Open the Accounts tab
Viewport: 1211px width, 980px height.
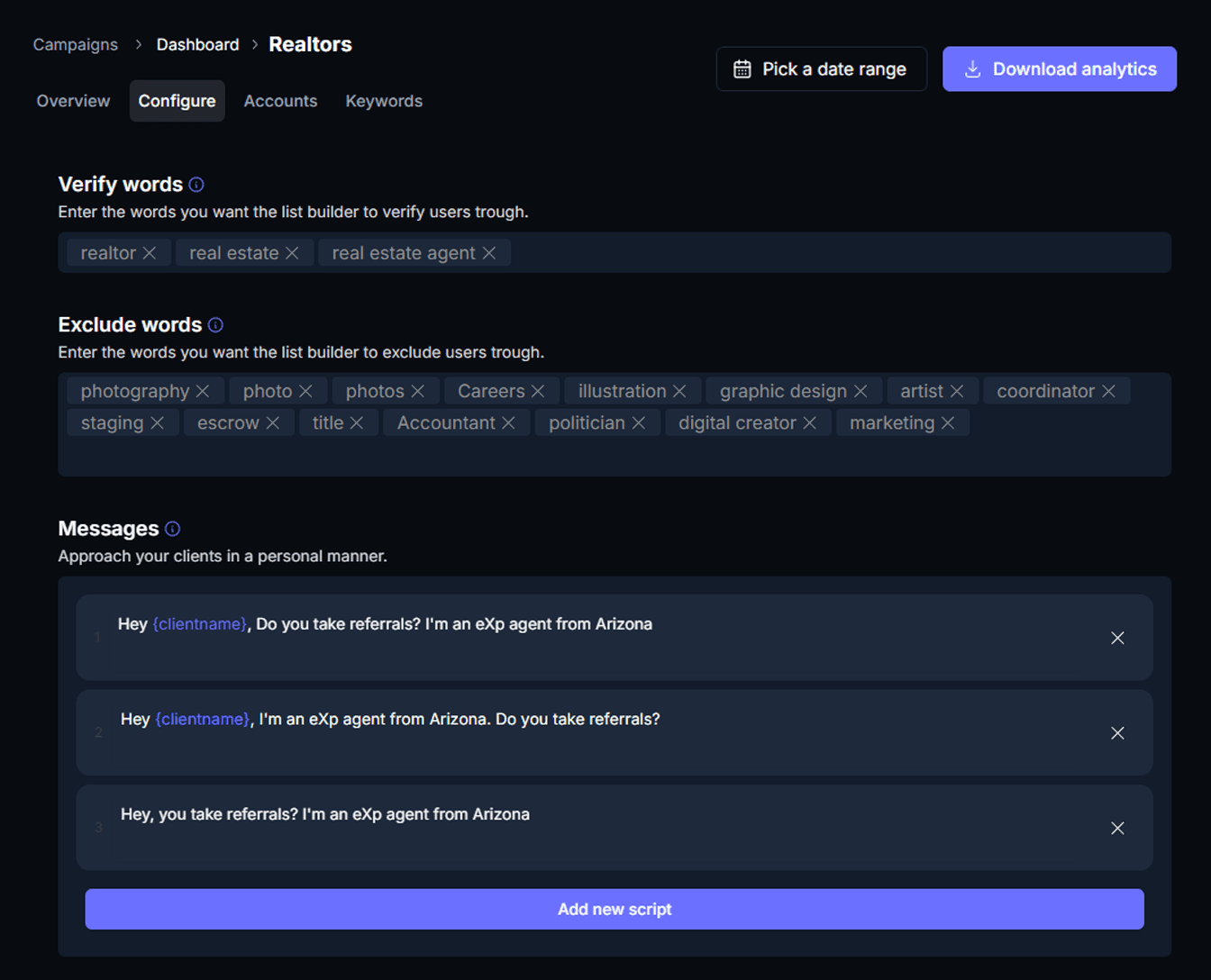(x=280, y=101)
